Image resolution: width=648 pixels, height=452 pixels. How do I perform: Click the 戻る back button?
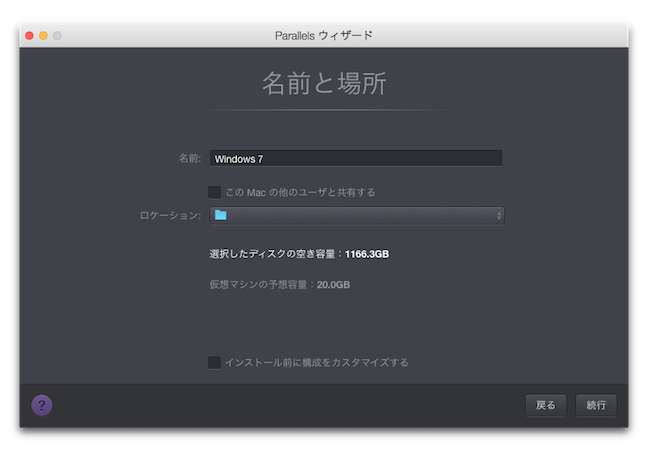(546, 405)
